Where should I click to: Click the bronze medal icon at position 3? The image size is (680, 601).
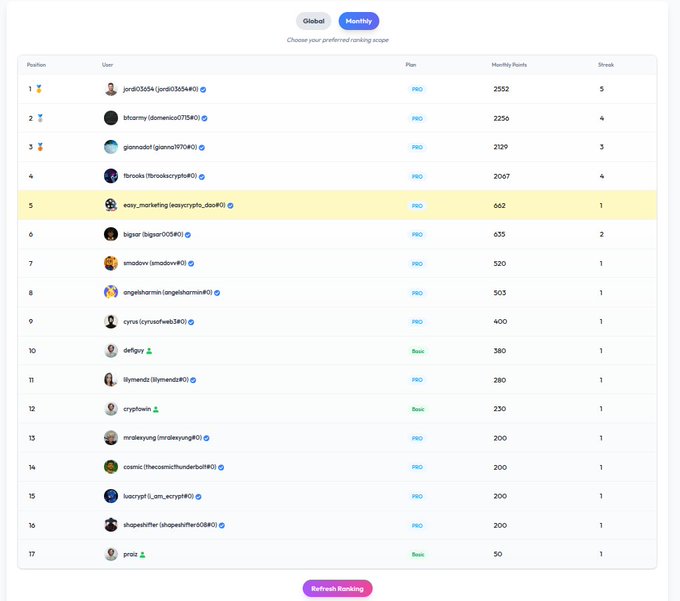40,147
